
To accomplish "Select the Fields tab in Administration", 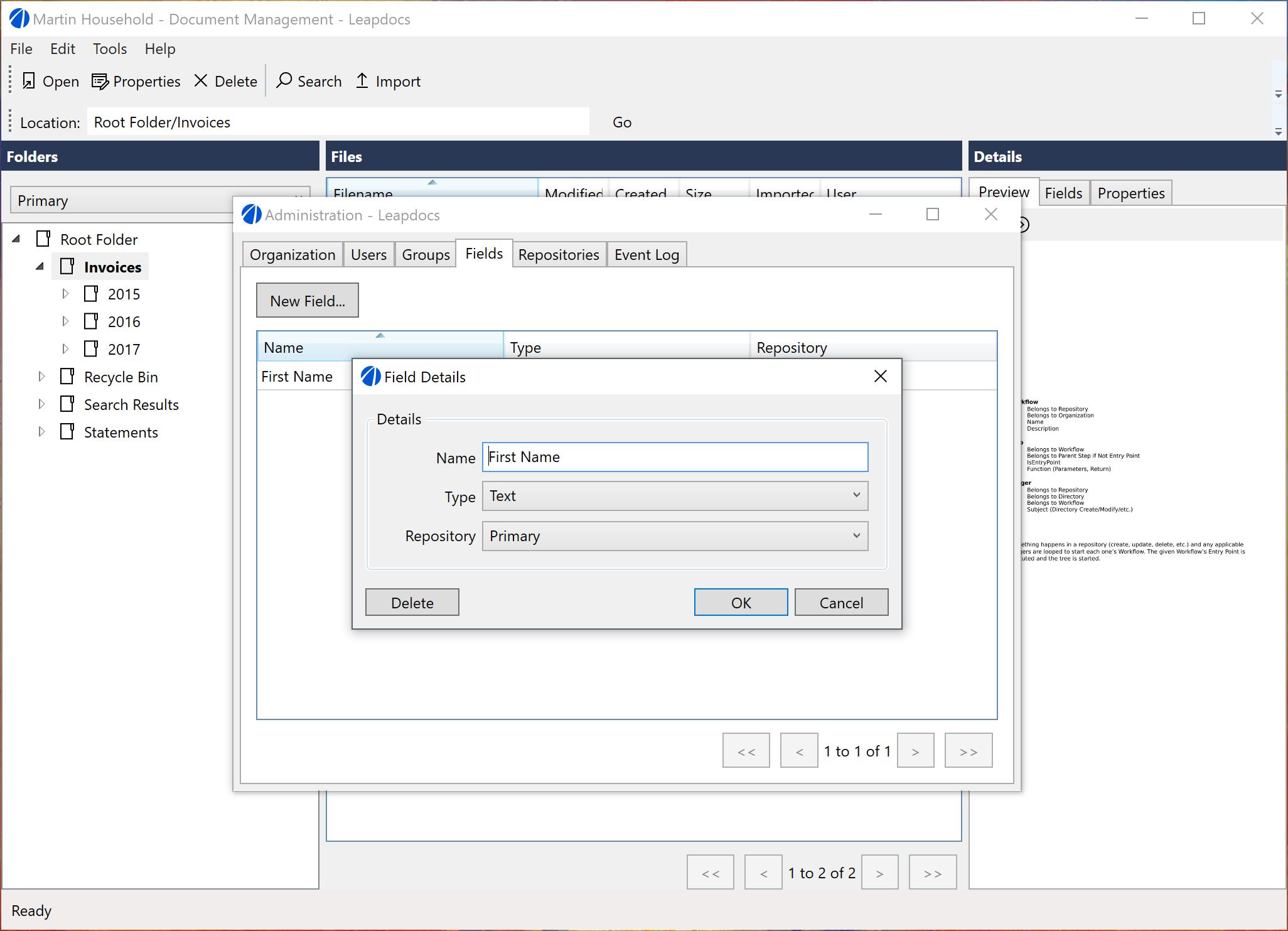I will coord(485,254).
